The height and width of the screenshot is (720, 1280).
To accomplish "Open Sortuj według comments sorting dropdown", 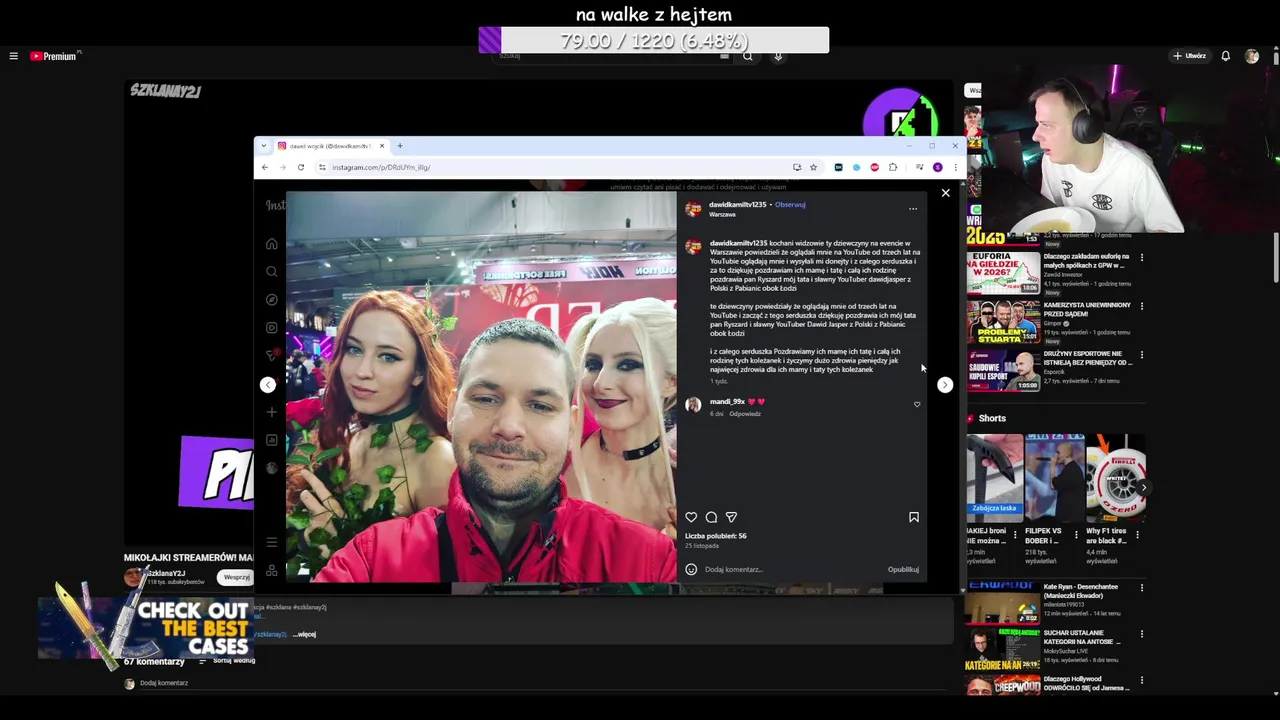I will pyautogui.click(x=229, y=661).
